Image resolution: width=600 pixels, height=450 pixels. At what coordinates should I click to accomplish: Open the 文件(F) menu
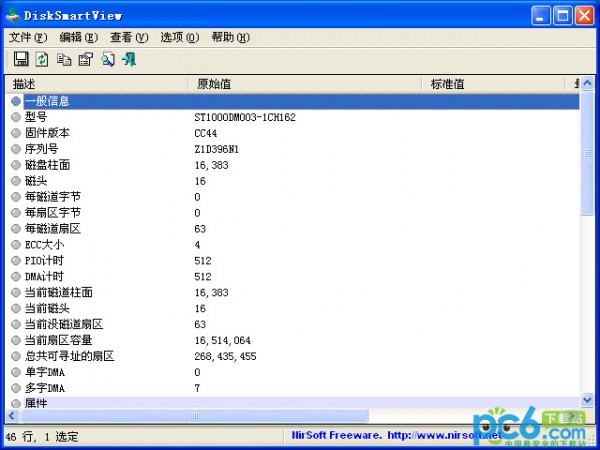(28, 38)
